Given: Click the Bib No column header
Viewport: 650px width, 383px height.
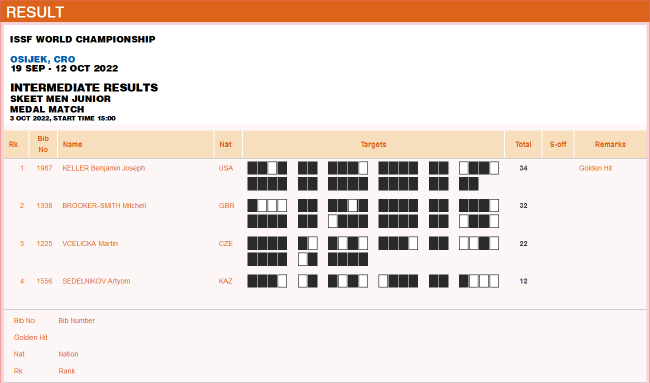Looking at the screenshot, I should pos(43,144).
